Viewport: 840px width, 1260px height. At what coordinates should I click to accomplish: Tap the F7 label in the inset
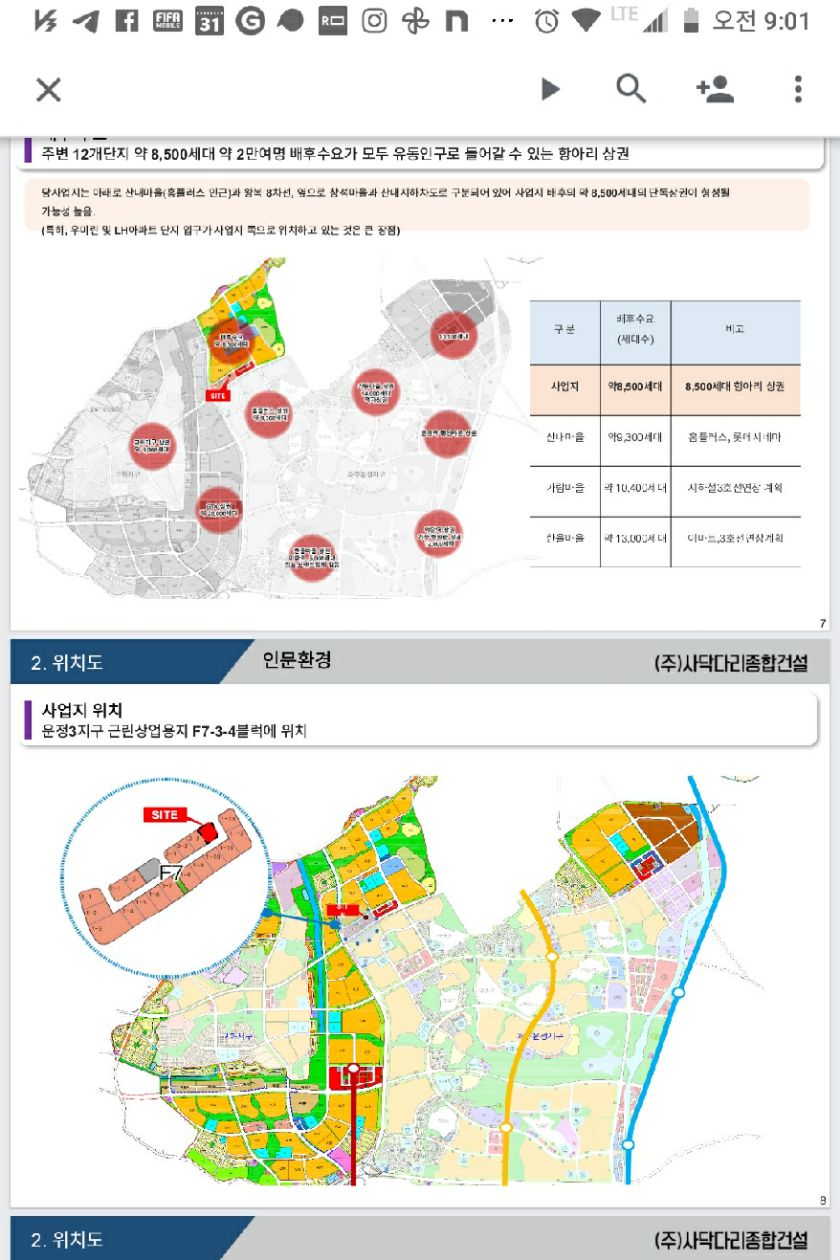(x=171, y=873)
